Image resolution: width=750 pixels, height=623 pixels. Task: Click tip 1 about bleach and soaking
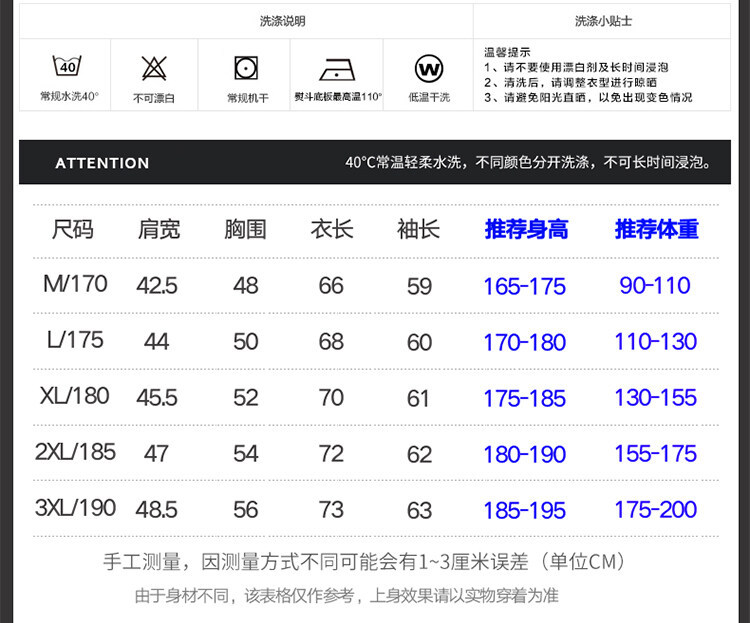(x=576, y=67)
